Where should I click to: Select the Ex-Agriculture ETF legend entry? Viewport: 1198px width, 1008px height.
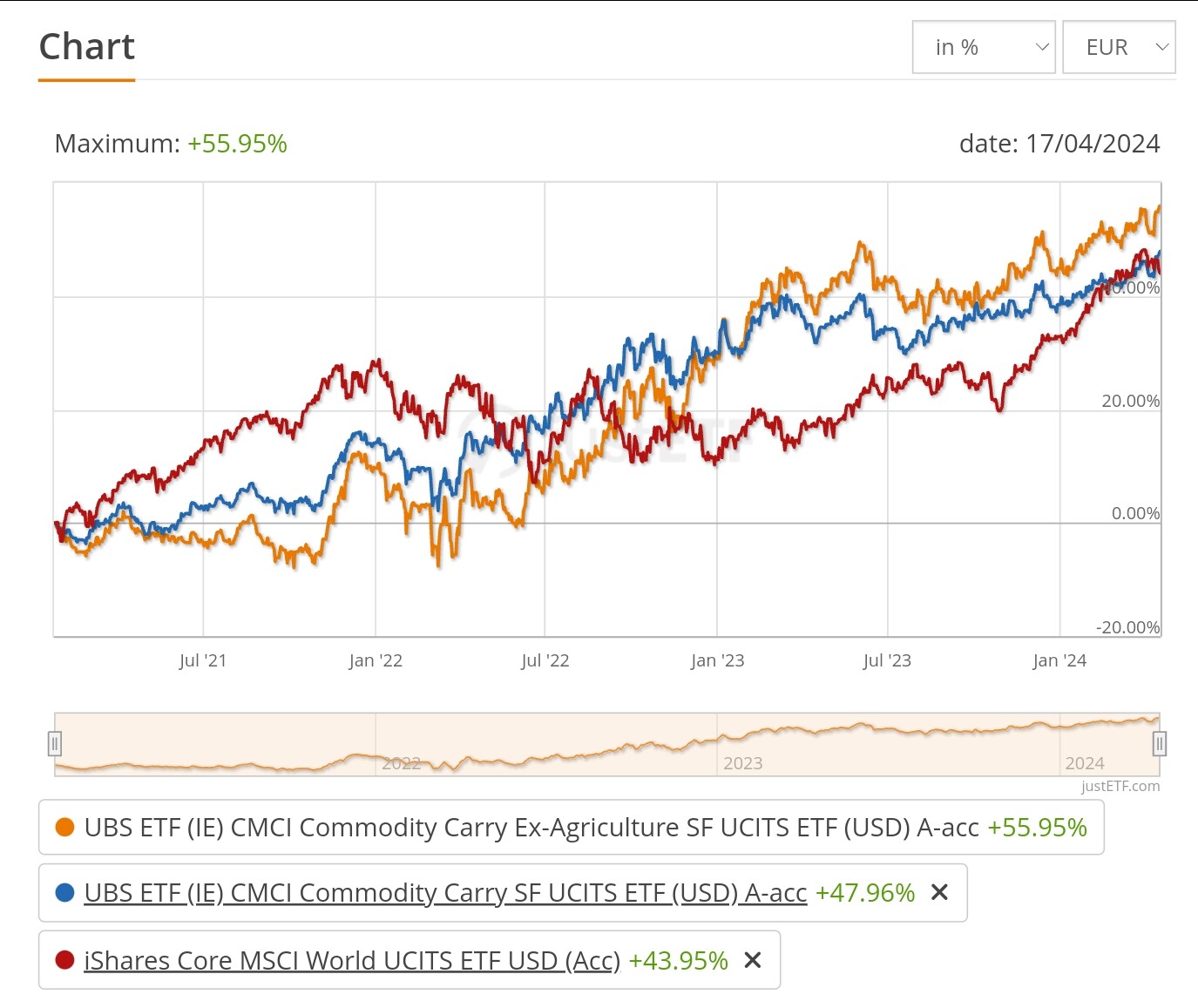tap(531, 827)
